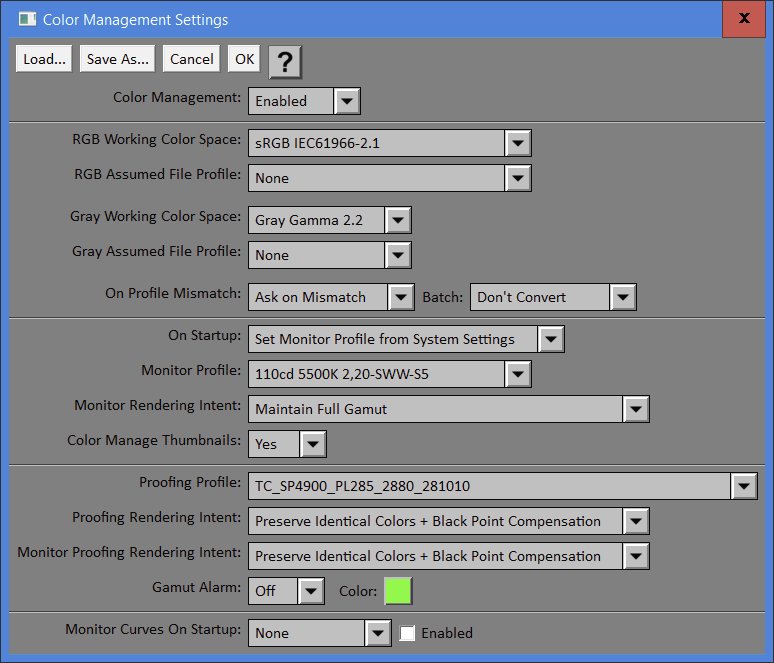
Task: Close the Color Management Settings window
Action: tap(743, 19)
